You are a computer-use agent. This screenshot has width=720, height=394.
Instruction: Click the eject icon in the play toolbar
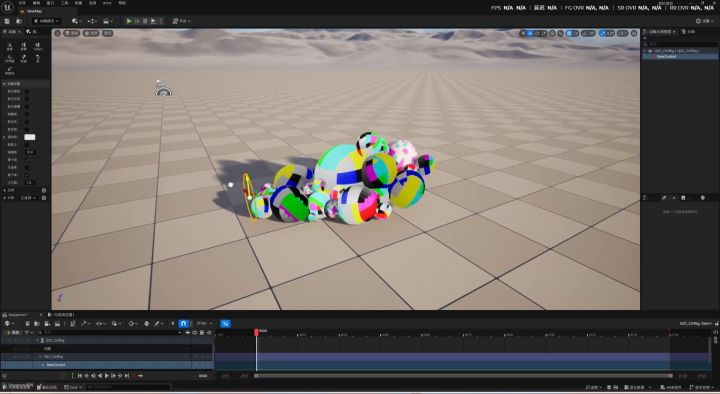[x=153, y=21]
